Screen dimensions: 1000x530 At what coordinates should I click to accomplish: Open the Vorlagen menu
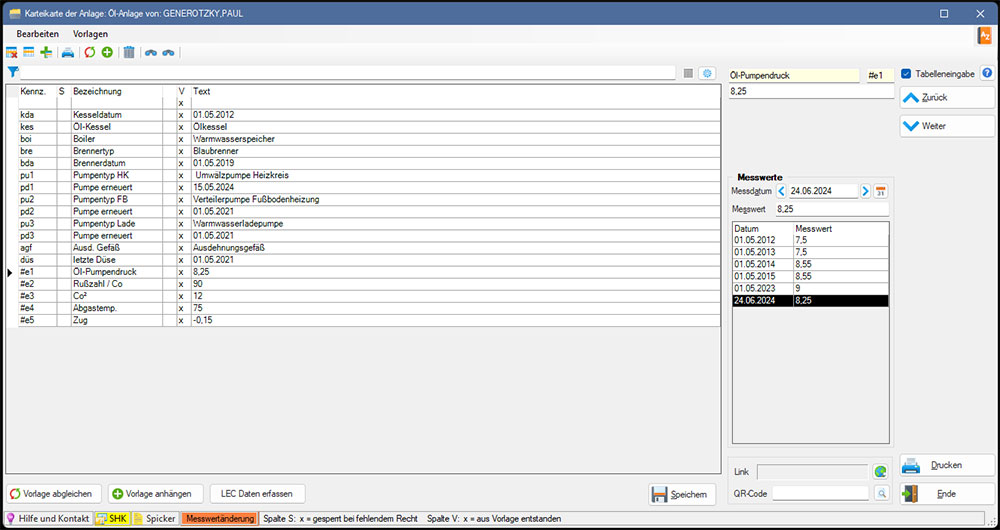point(90,34)
